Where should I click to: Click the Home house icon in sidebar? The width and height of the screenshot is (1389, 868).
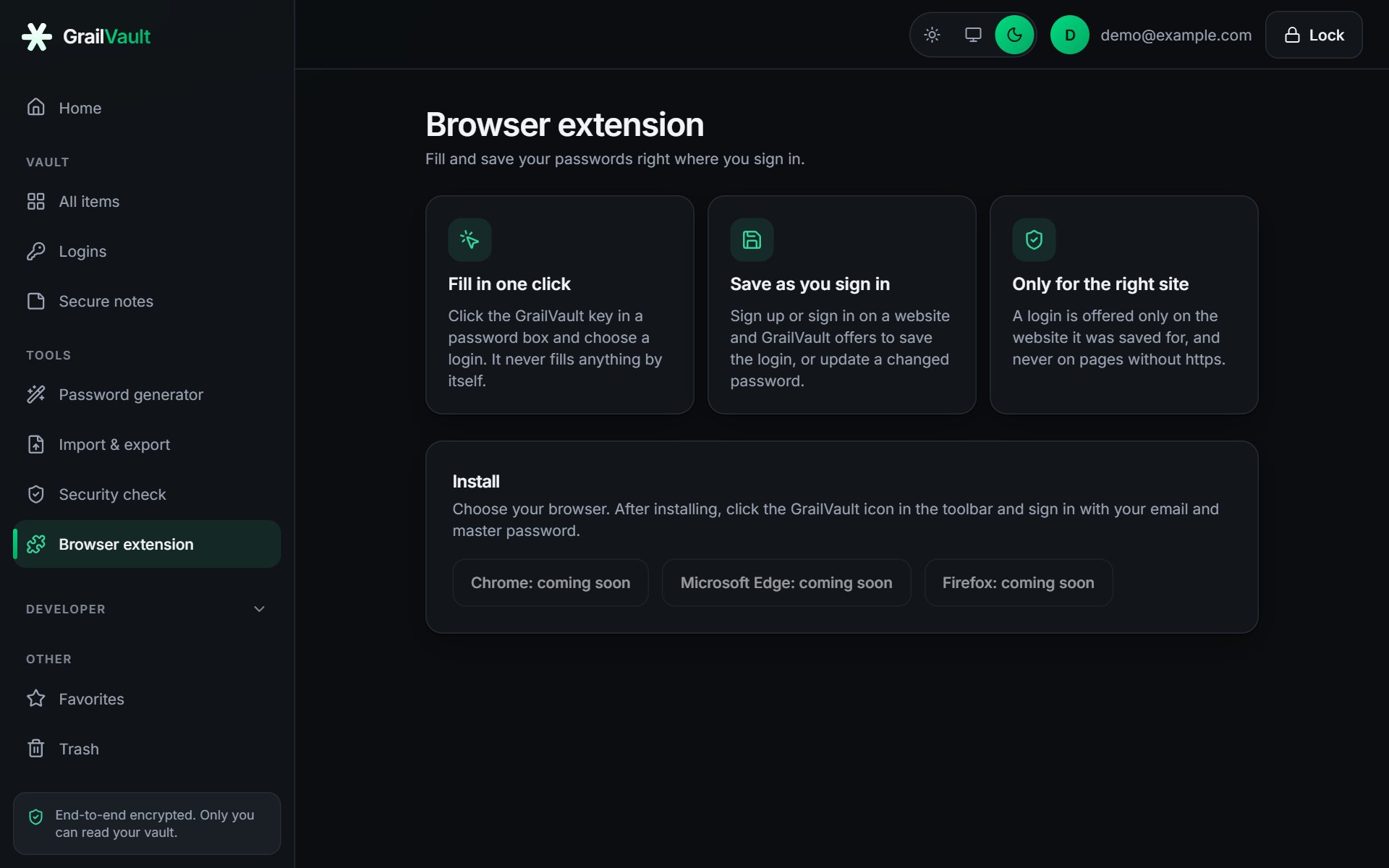(36, 107)
